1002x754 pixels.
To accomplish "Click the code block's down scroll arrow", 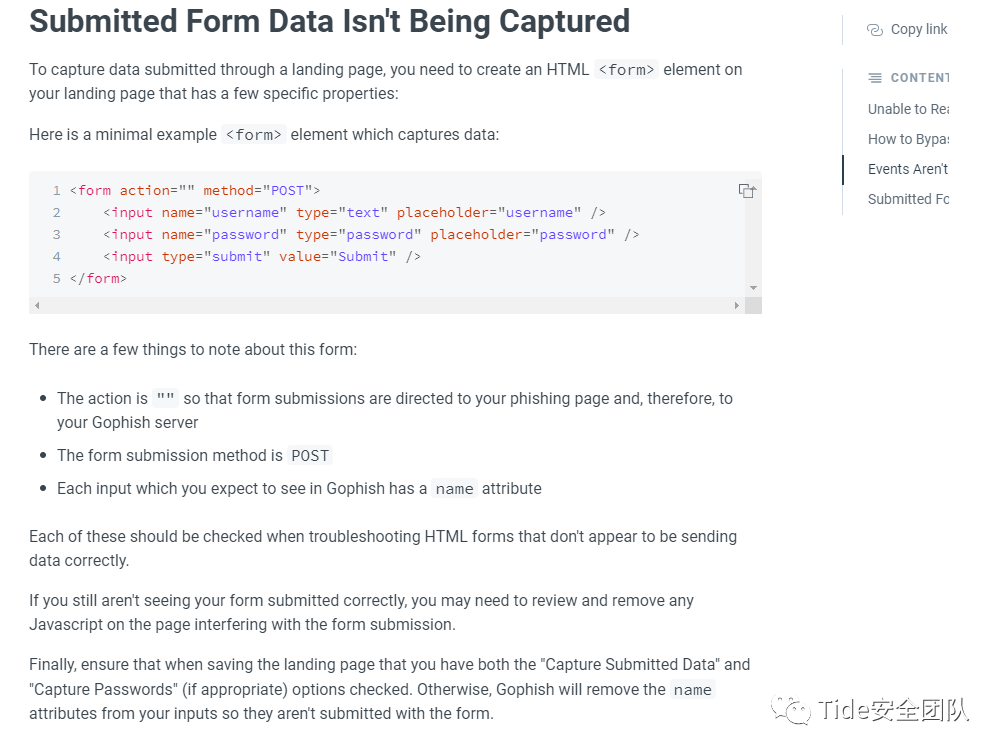I will click(753, 288).
